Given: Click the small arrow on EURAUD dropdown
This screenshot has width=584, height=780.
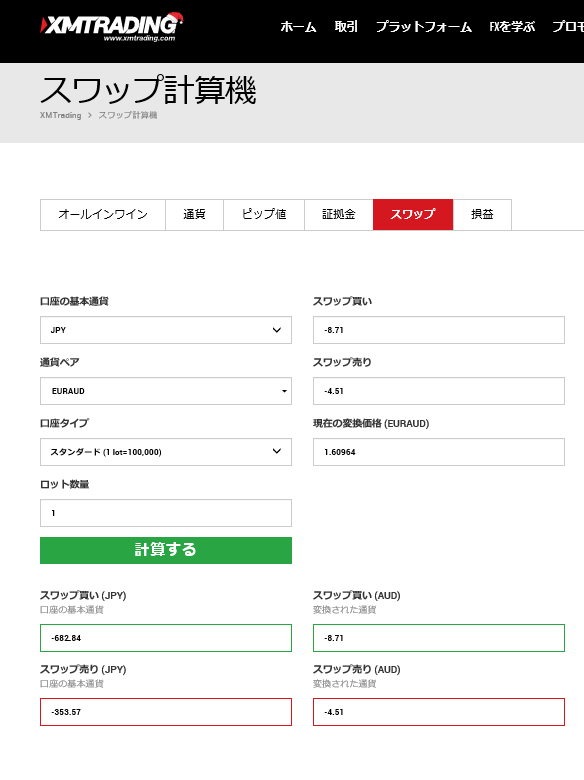Looking at the screenshot, I should pos(284,391).
